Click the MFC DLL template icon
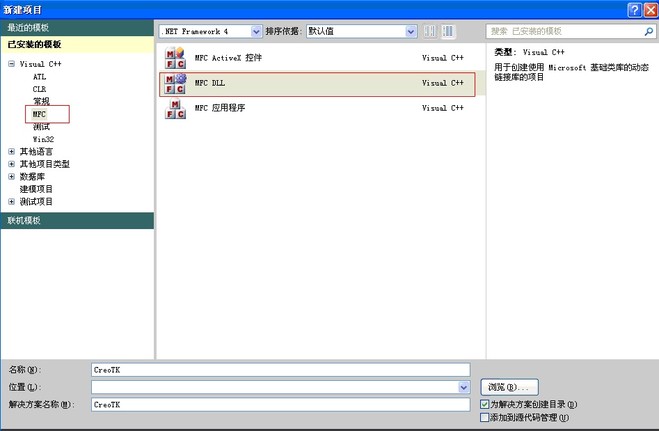 175,83
